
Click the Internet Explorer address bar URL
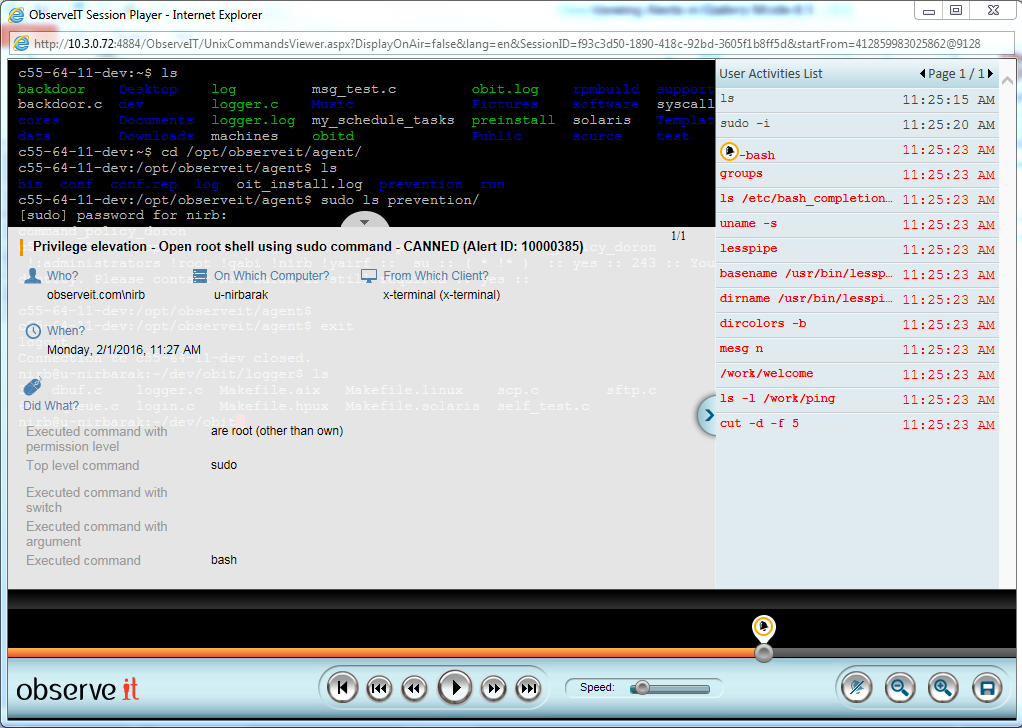point(500,44)
